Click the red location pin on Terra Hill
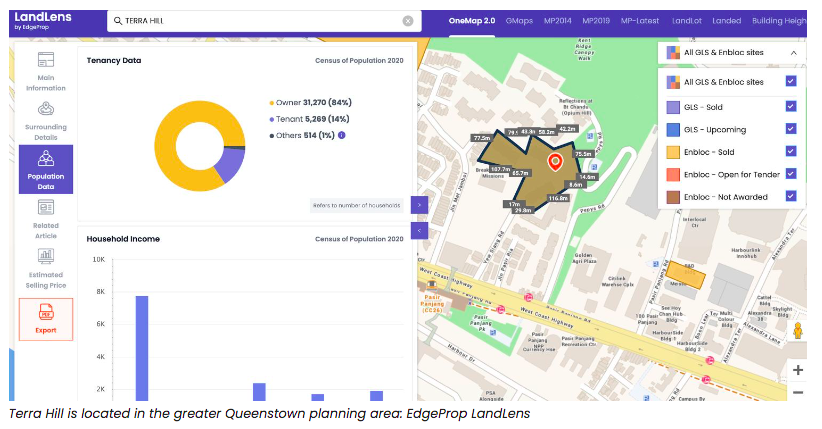Viewport: 822px width, 429px height. point(555,162)
